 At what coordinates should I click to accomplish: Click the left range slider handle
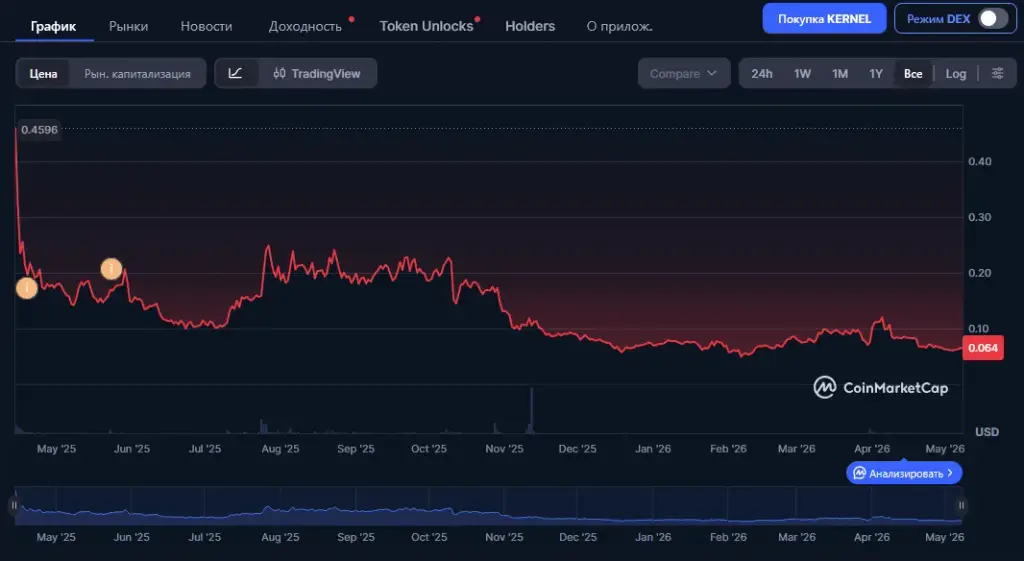point(14,505)
